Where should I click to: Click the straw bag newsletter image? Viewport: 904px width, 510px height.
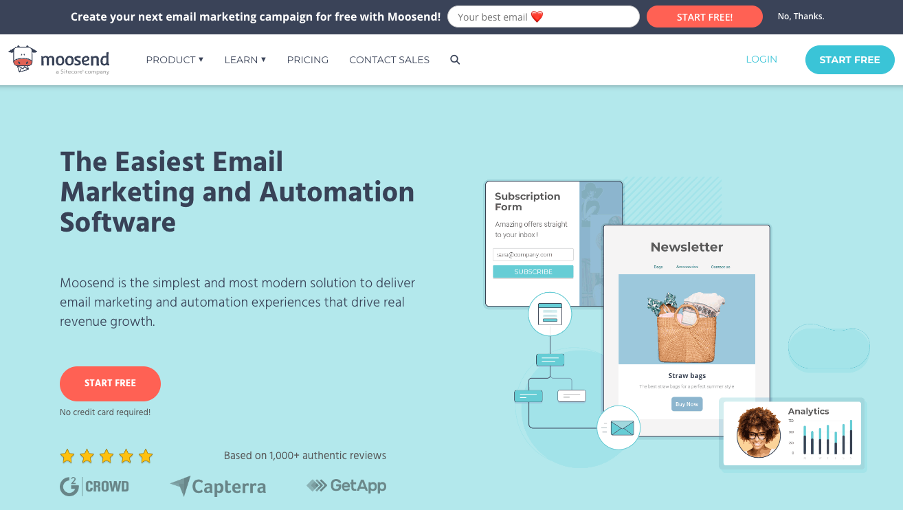[x=687, y=319]
